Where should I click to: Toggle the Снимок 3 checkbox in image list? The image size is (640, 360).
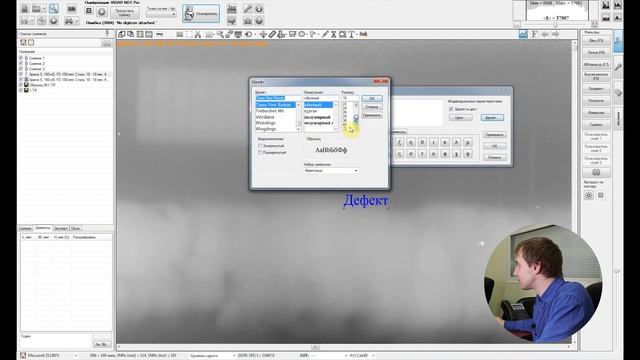click(21, 69)
